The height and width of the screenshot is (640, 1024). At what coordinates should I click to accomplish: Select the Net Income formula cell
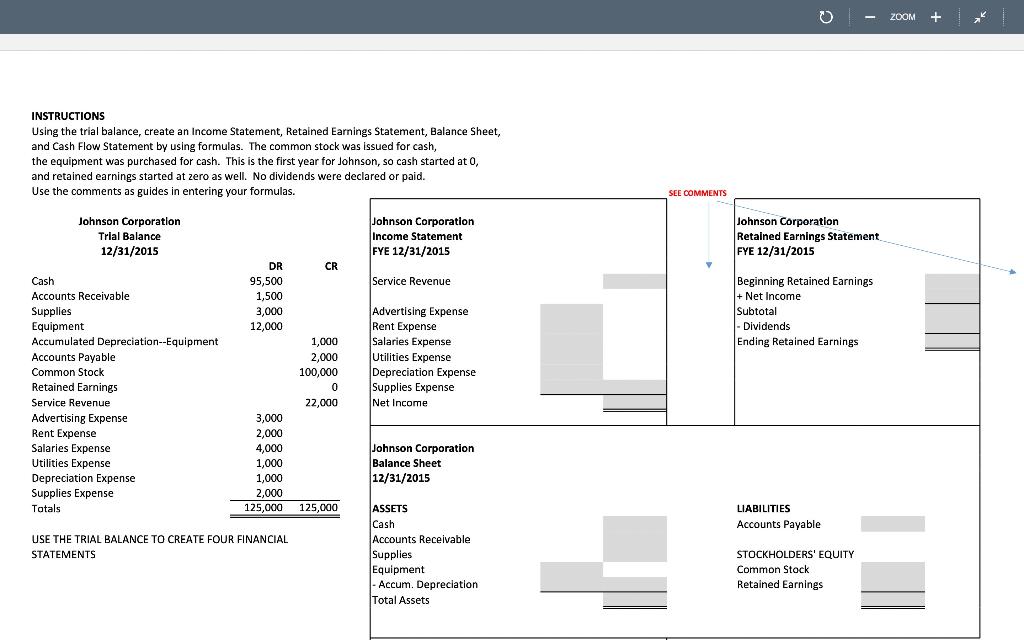[633, 402]
